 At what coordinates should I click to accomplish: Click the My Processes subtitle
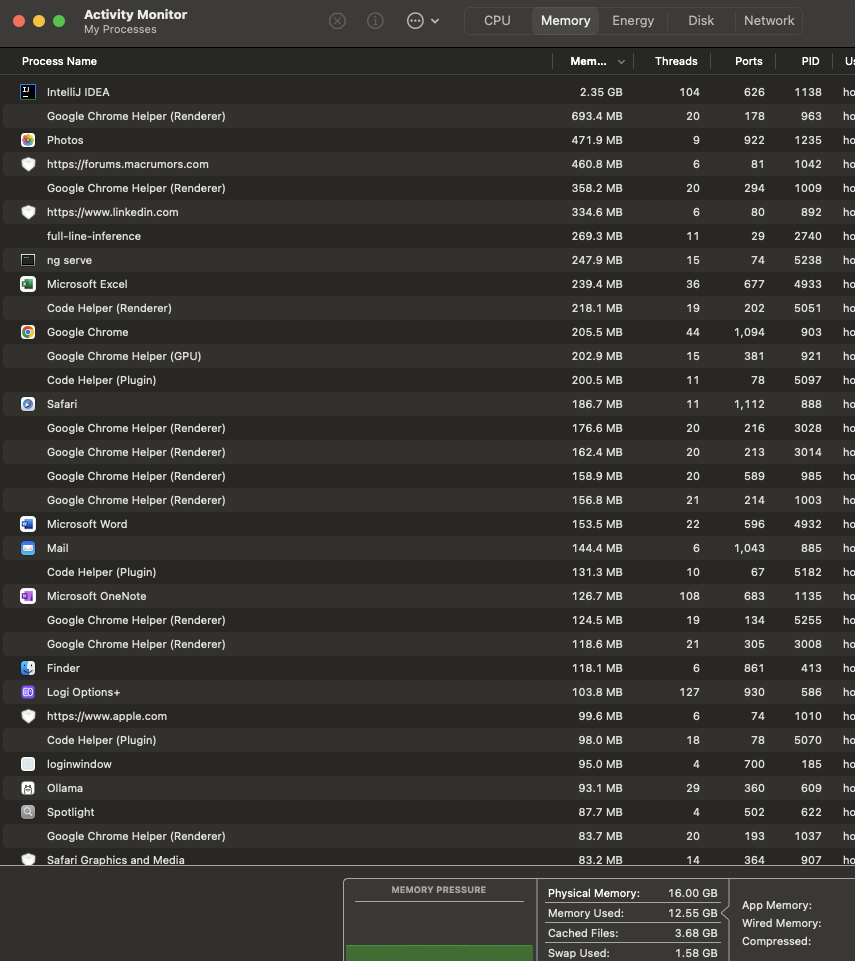click(x=120, y=29)
